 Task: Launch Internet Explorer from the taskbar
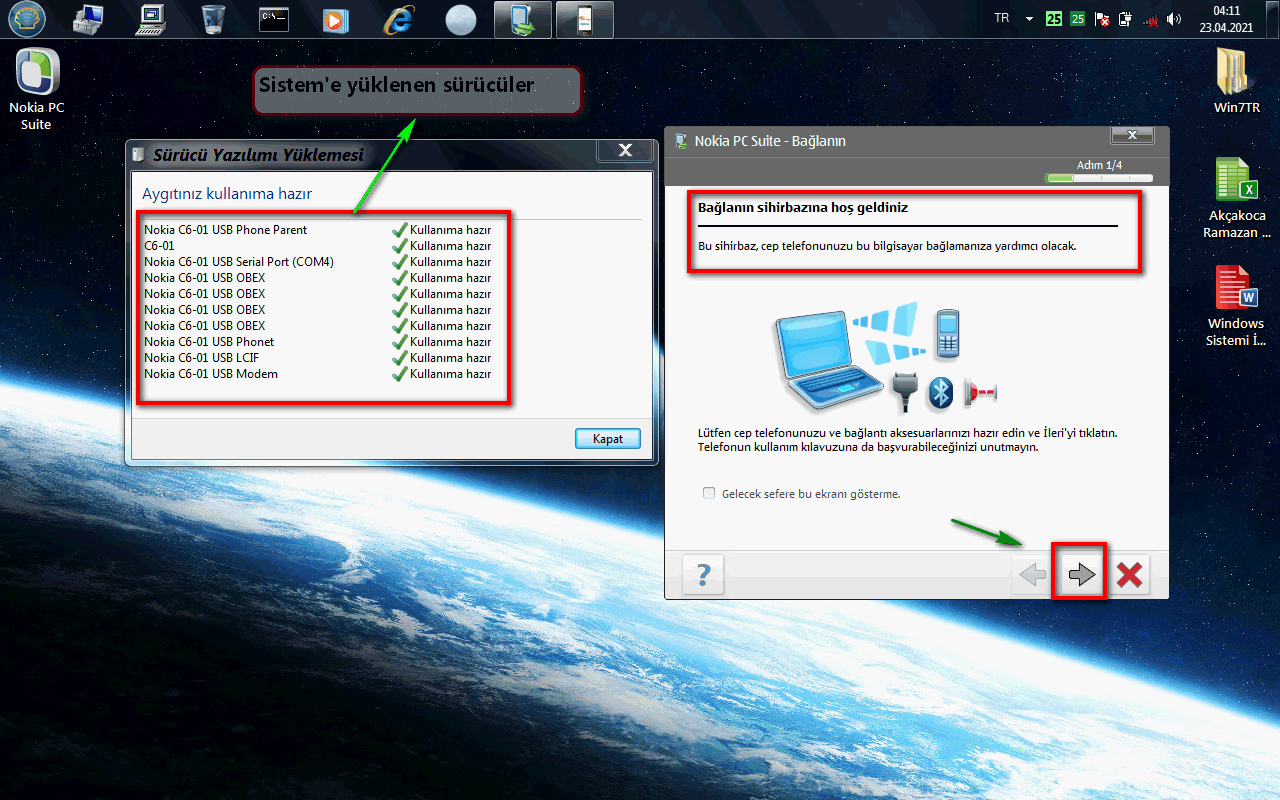[x=398, y=19]
